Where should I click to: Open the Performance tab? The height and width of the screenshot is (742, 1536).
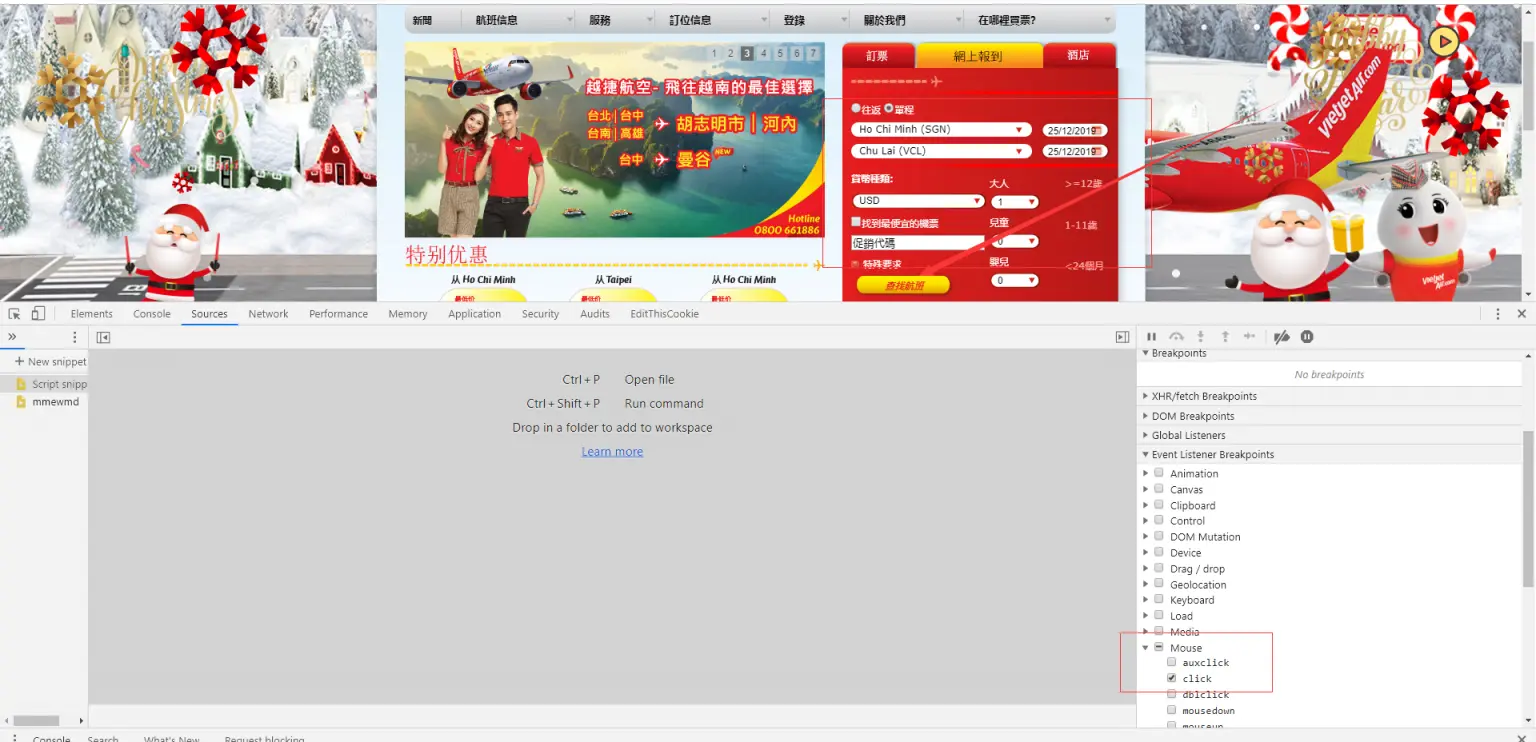338,314
